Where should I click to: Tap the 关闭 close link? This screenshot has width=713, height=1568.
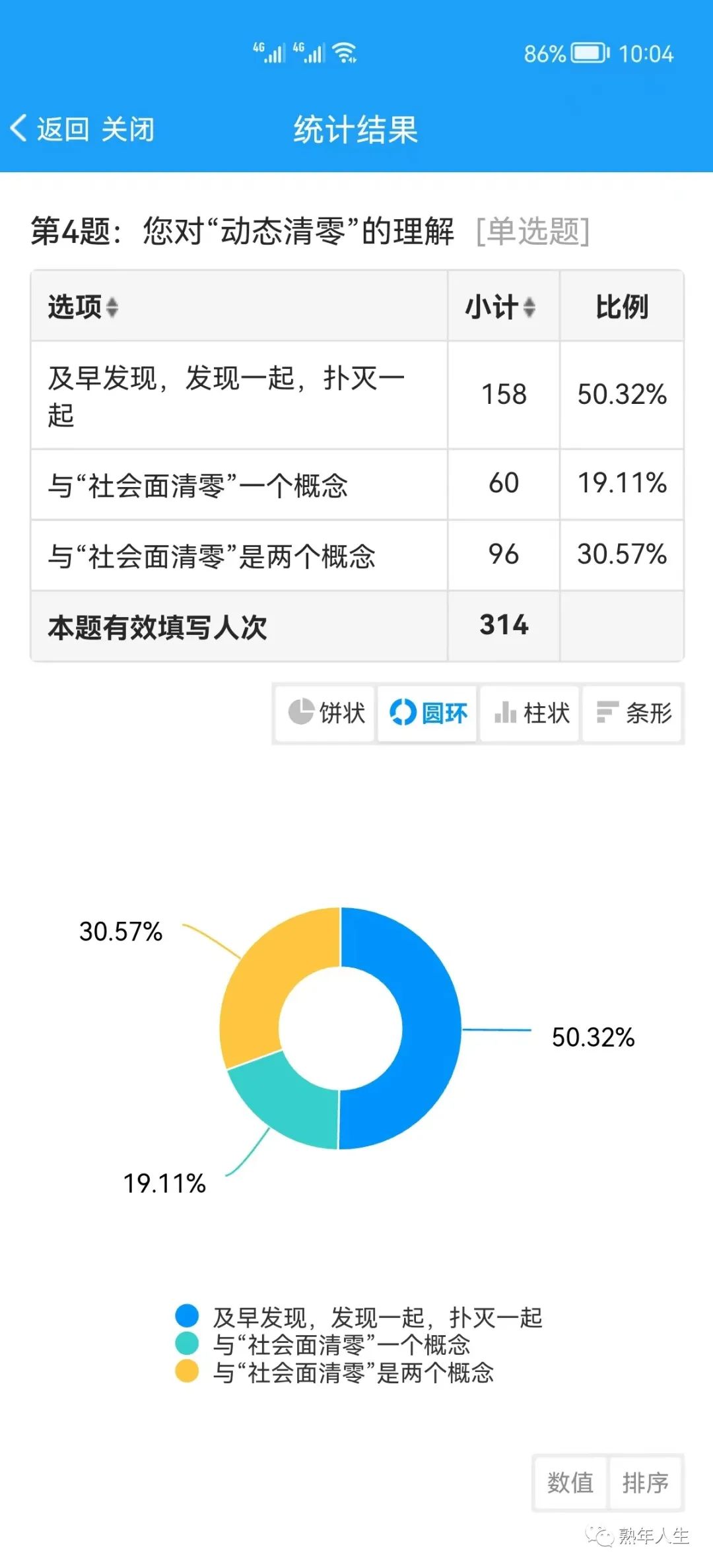click(128, 129)
